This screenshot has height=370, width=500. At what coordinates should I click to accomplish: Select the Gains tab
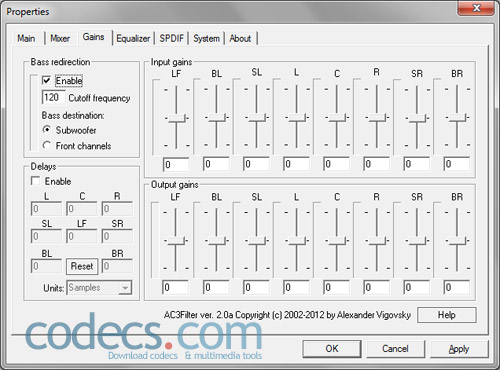pos(94,37)
